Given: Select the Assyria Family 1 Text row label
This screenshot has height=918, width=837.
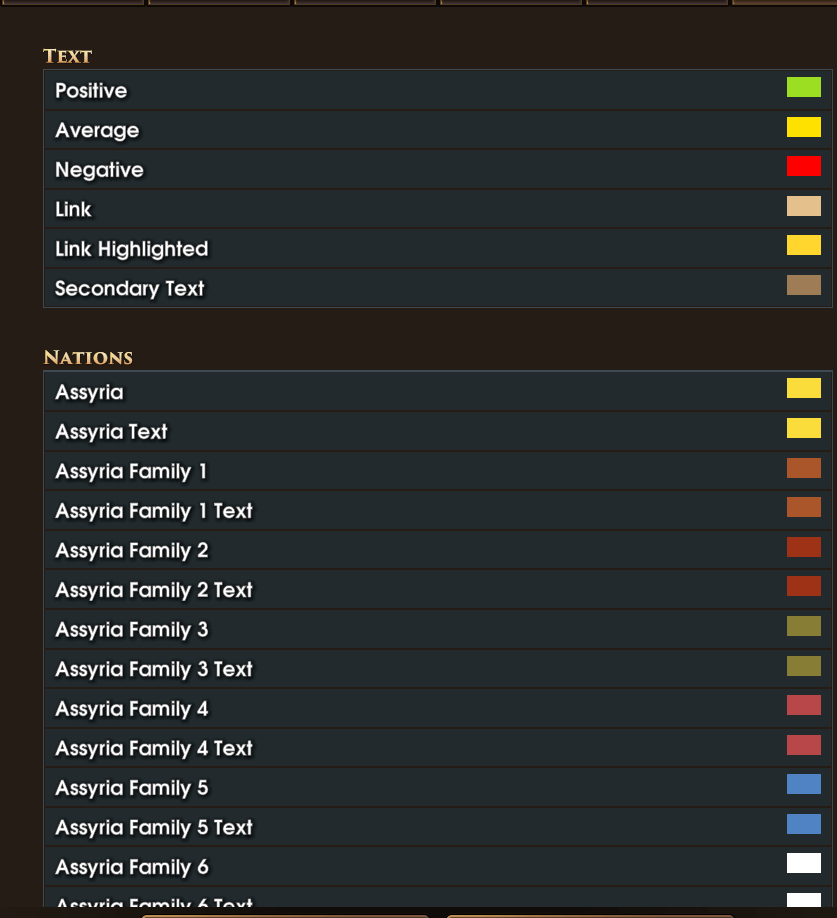Looking at the screenshot, I should click(x=154, y=511).
